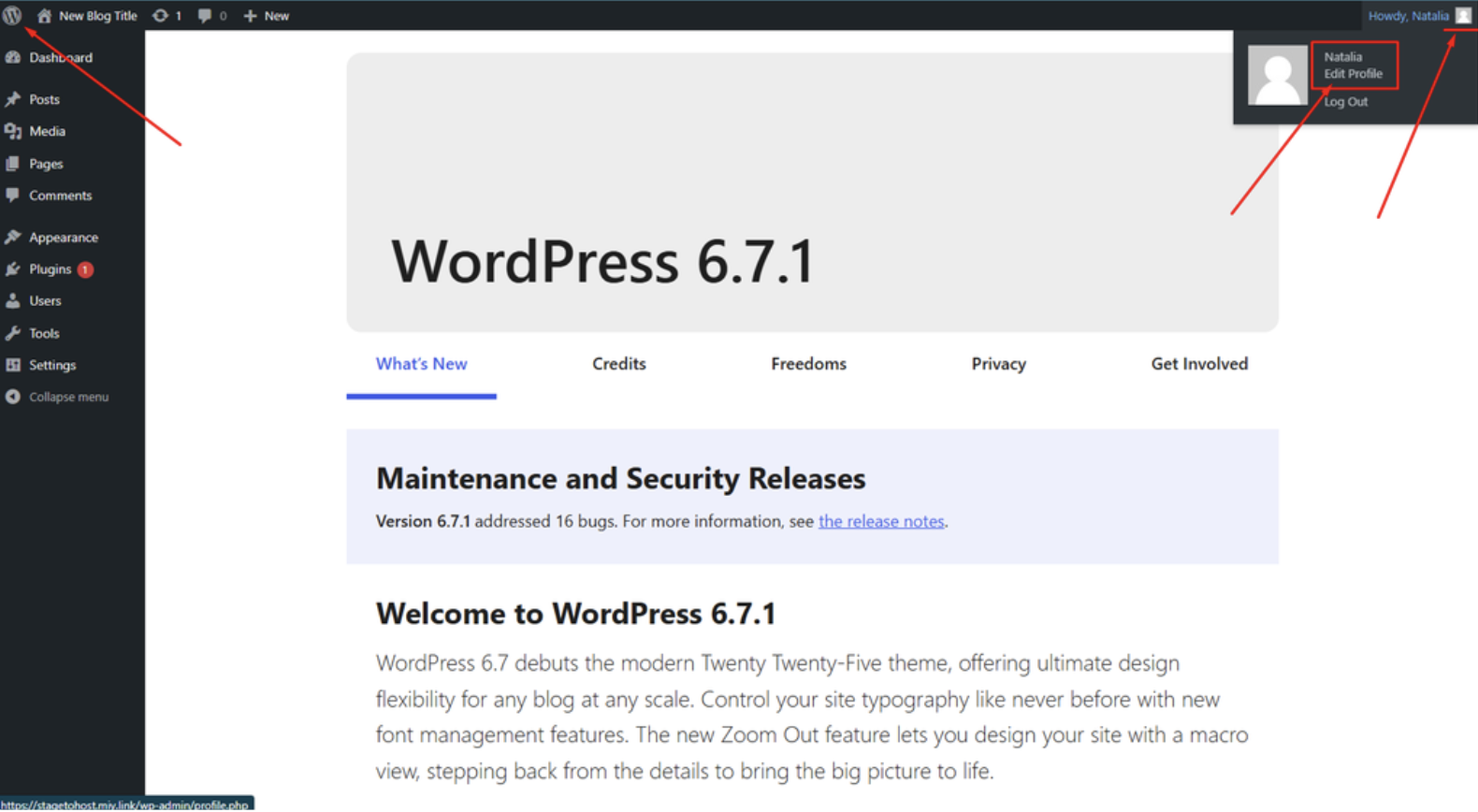The image size is (1478, 812).
Task: Click the Users person icon
Action: pyautogui.click(x=13, y=301)
